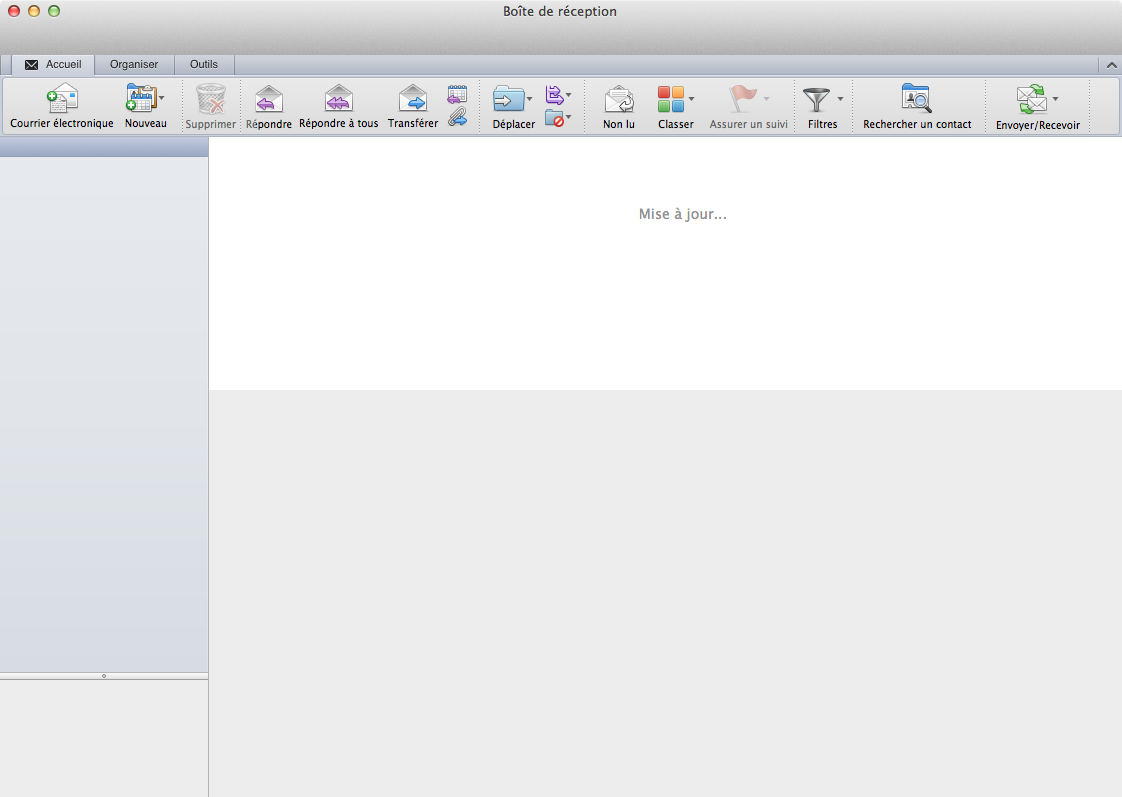Viewport: 1122px width, 797px height.
Task: Click the Supprimer trash icon
Action: [211, 99]
